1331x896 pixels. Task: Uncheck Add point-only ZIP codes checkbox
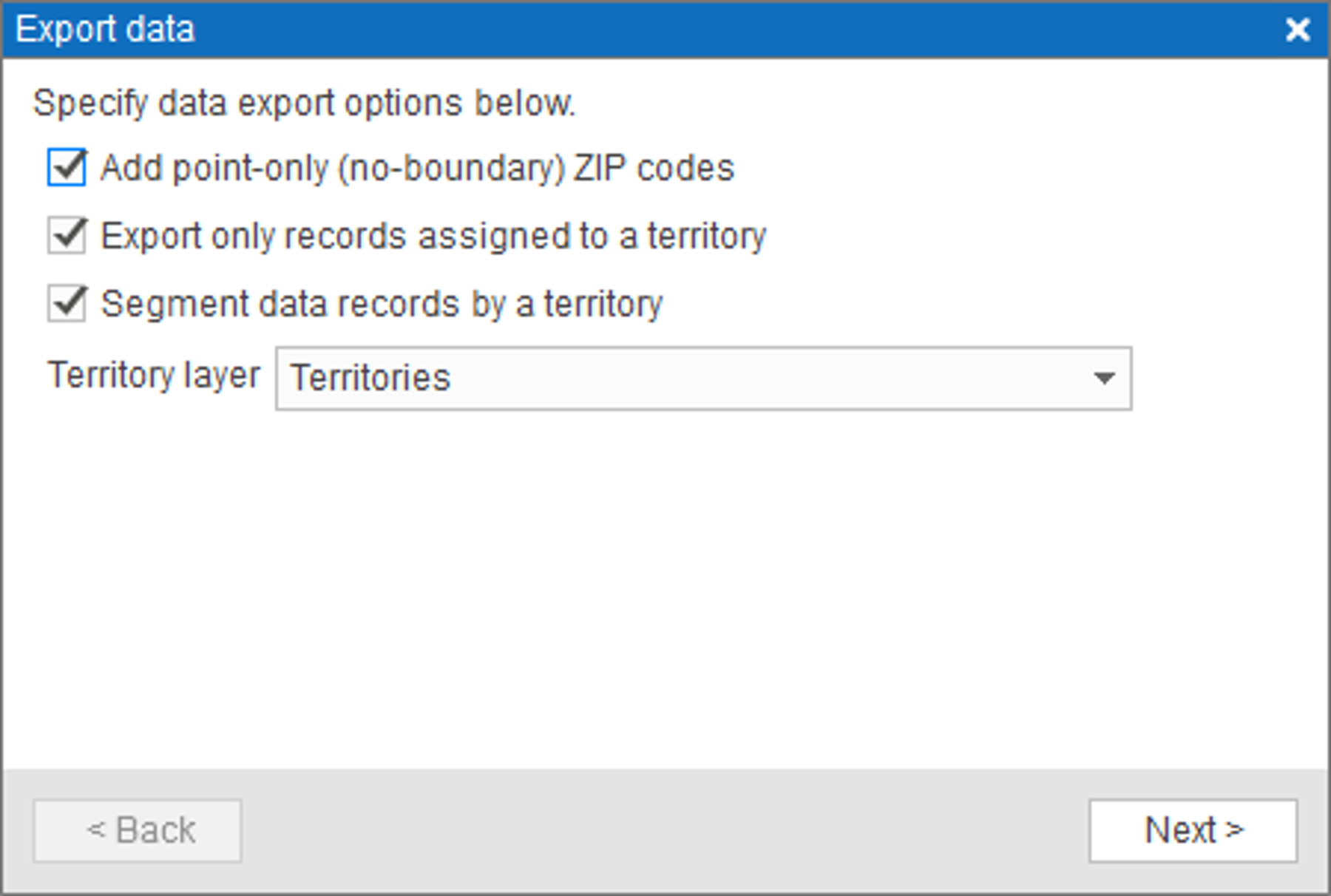click(x=67, y=168)
